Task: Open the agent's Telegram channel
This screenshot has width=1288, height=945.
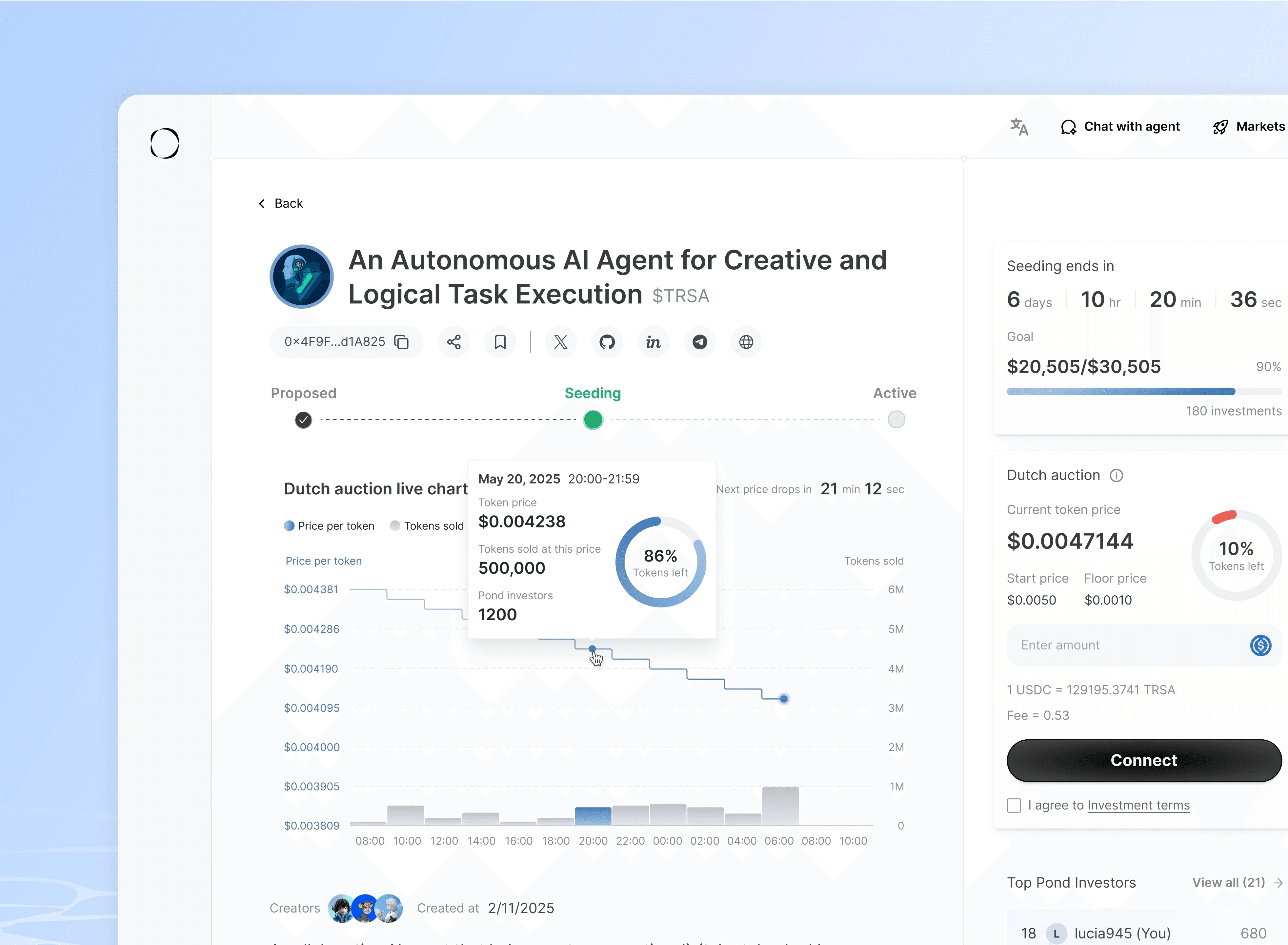Action: pos(700,342)
